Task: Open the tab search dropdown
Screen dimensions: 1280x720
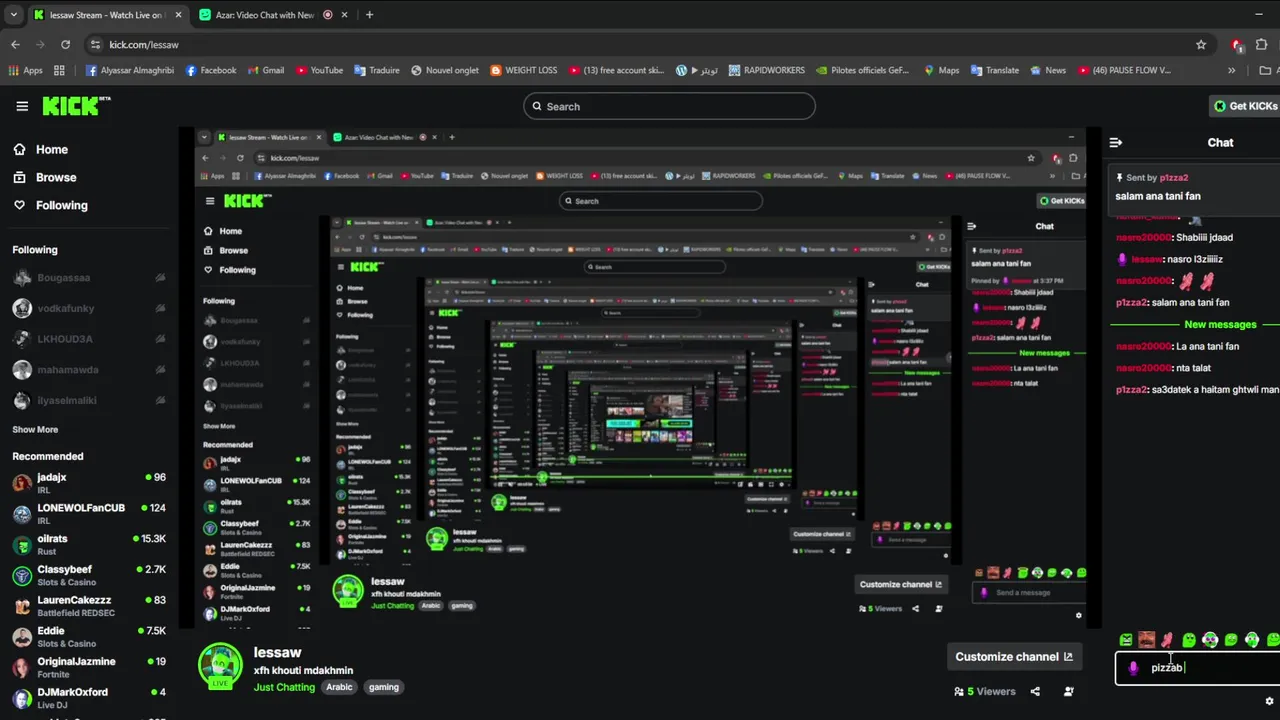Action: pyautogui.click(x=14, y=15)
